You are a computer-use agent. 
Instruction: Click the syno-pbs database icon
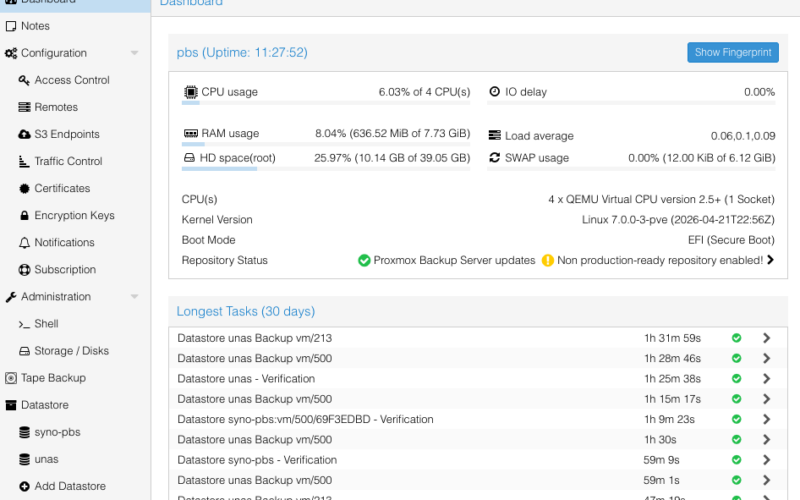coord(24,432)
